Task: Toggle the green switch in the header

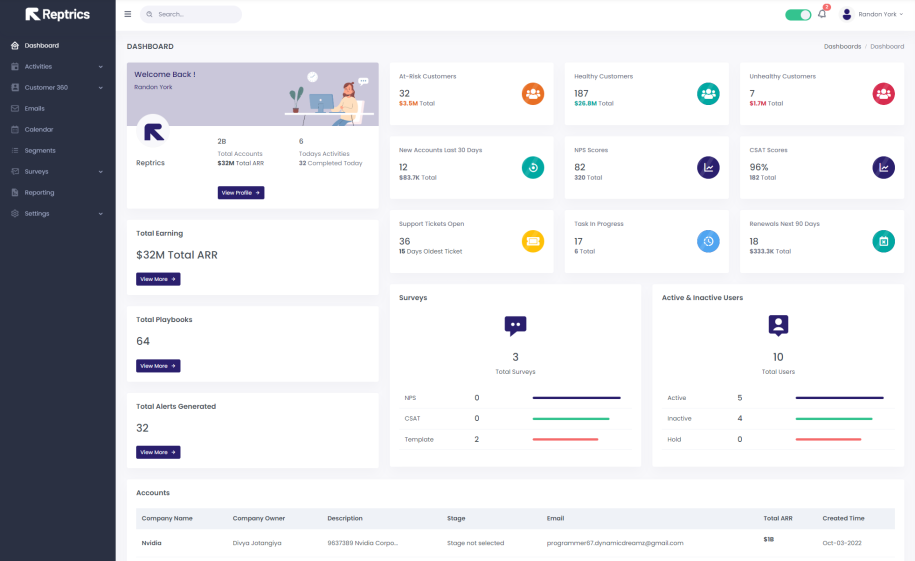Action: point(798,15)
